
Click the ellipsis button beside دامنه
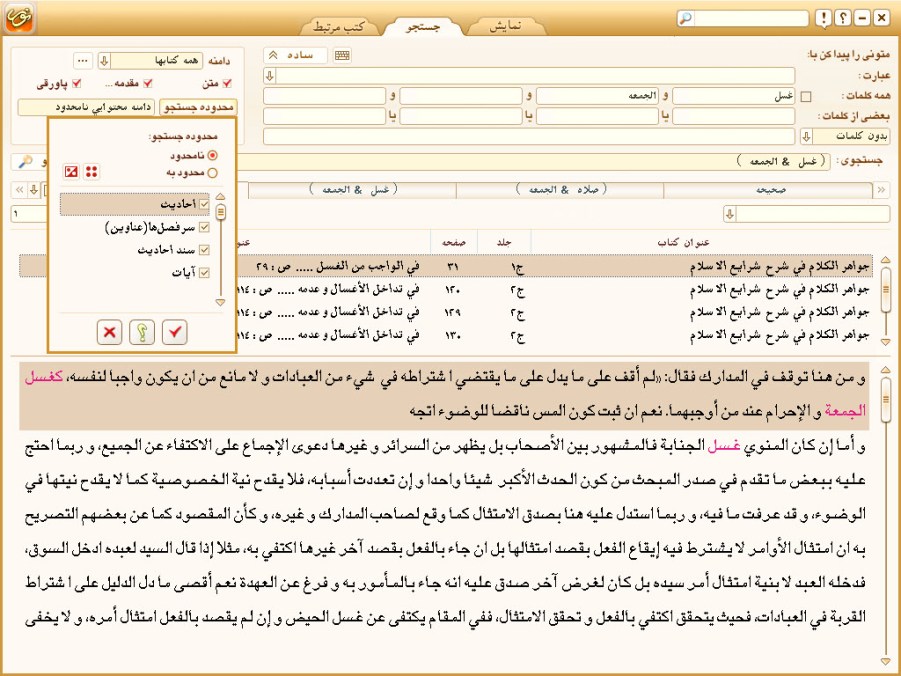tap(83, 60)
